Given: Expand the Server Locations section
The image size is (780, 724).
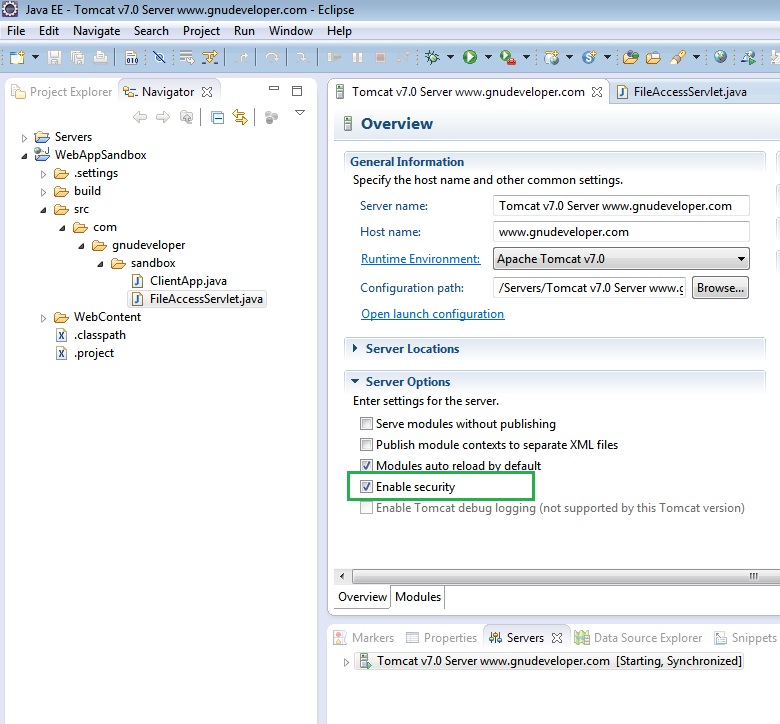Looking at the screenshot, I should click(356, 349).
